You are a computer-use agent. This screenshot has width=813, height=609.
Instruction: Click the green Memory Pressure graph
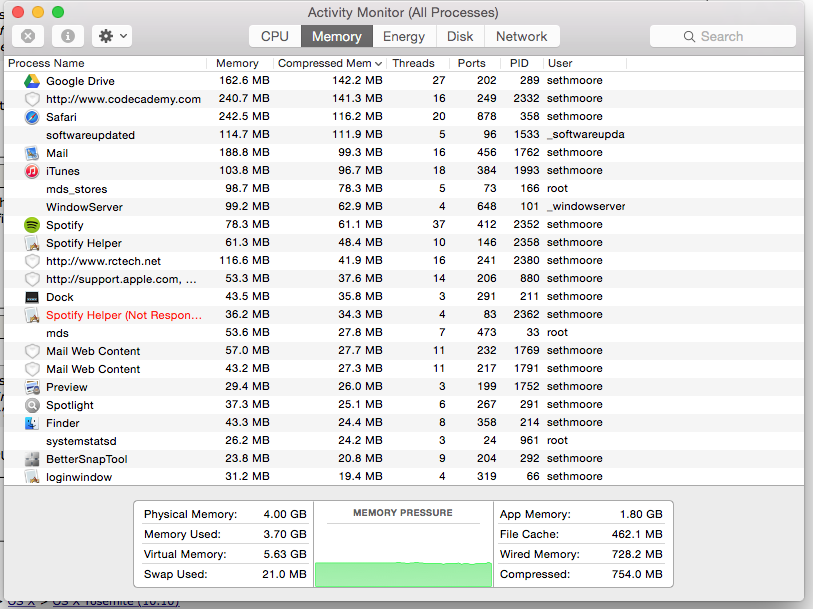click(403, 574)
